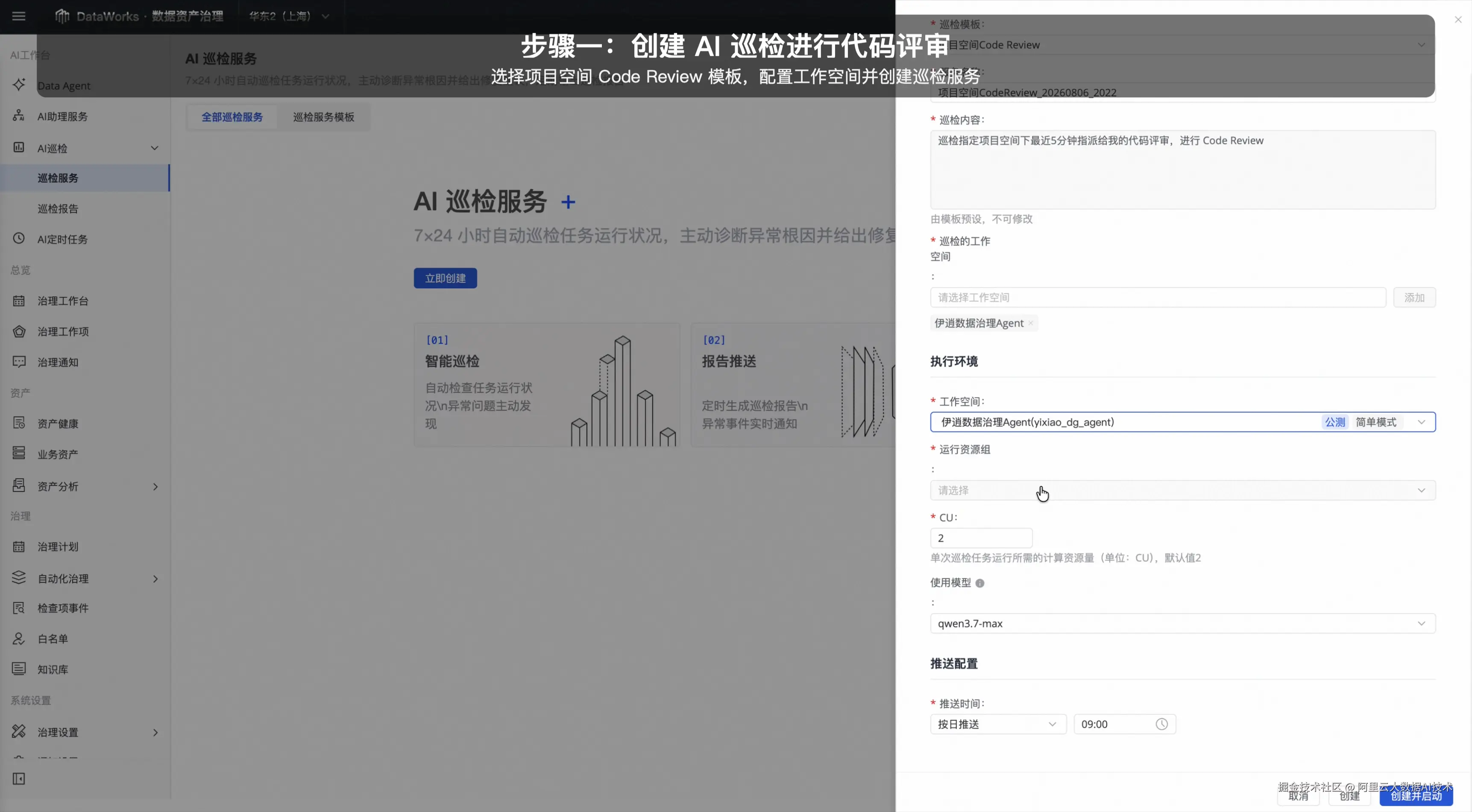This screenshot has height=812, width=1472.
Task: Click the 治理工作项 icon
Action: tap(19, 331)
